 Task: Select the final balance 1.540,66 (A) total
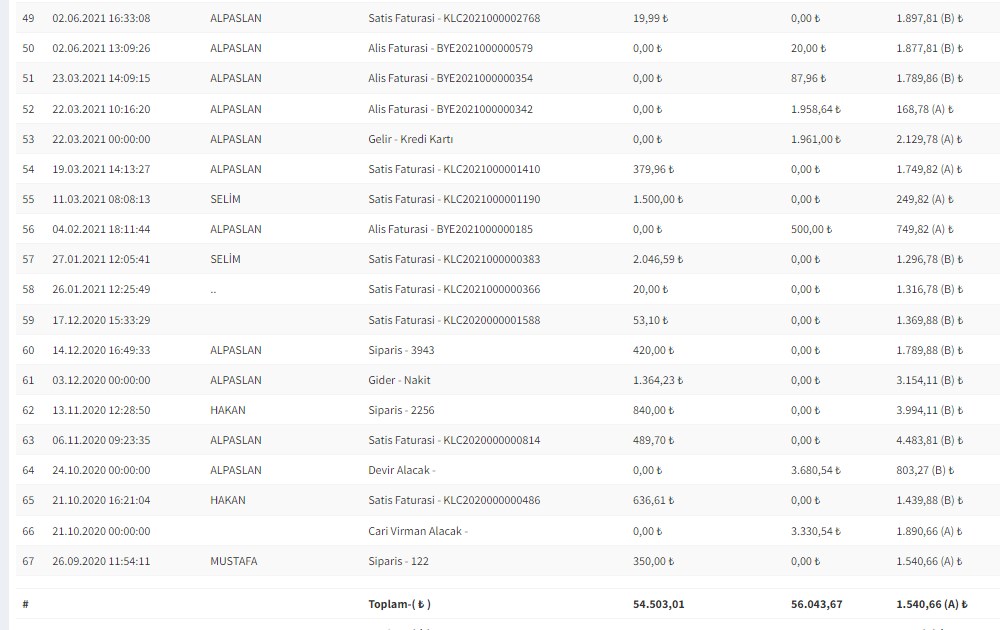pos(930,604)
